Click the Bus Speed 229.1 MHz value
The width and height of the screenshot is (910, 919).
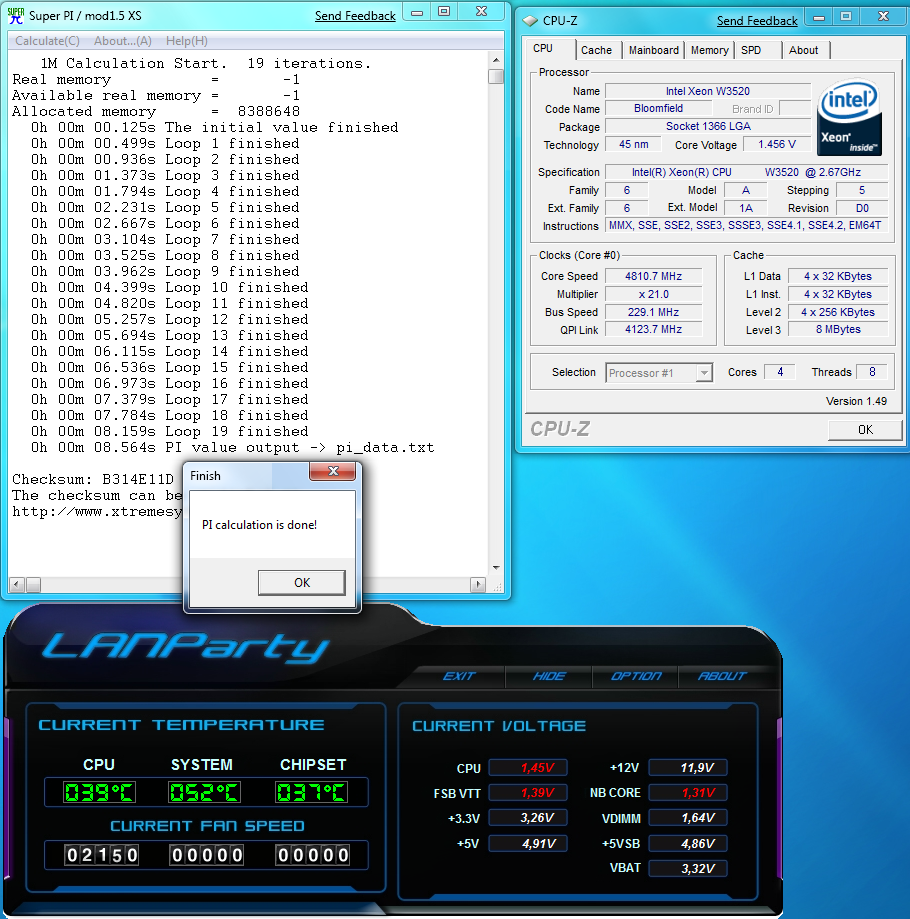tap(653, 312)
